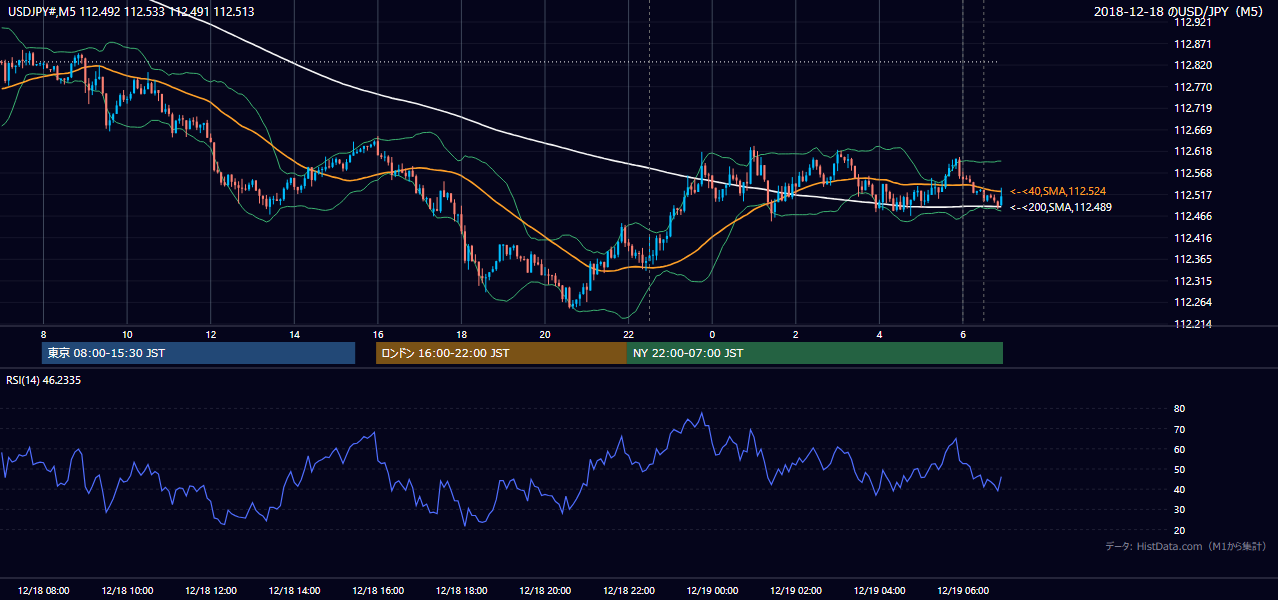Click the bottom time label 12/18 08:00

pos(43,591)
